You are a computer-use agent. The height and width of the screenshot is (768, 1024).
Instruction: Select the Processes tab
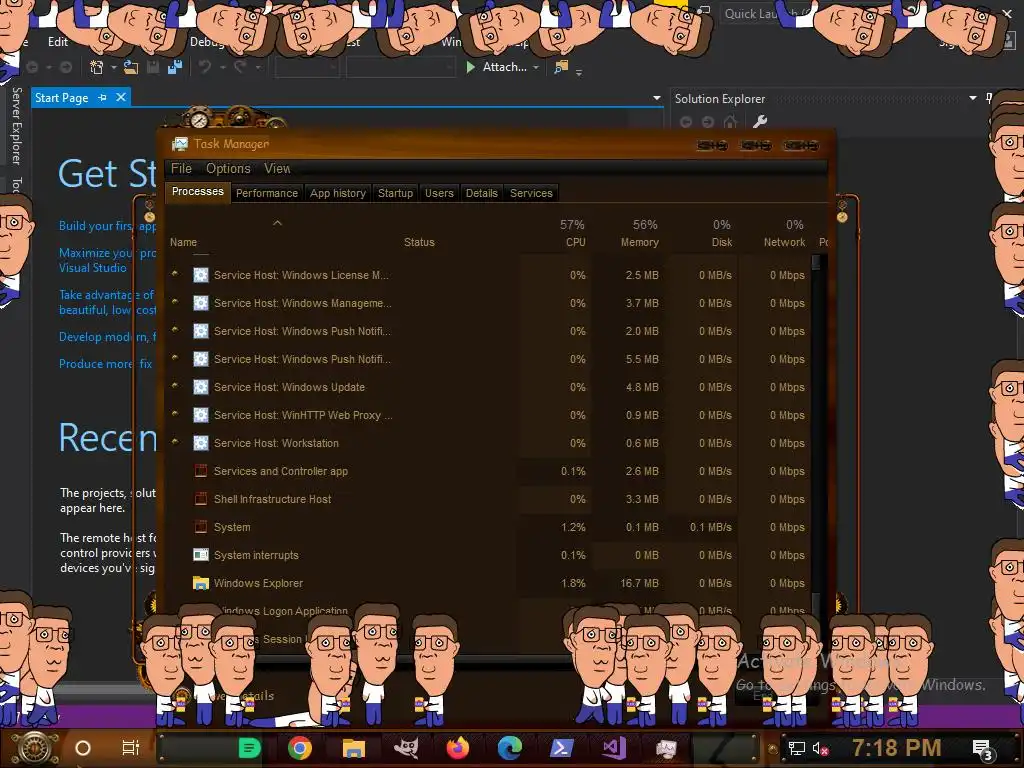click(197, 191)
